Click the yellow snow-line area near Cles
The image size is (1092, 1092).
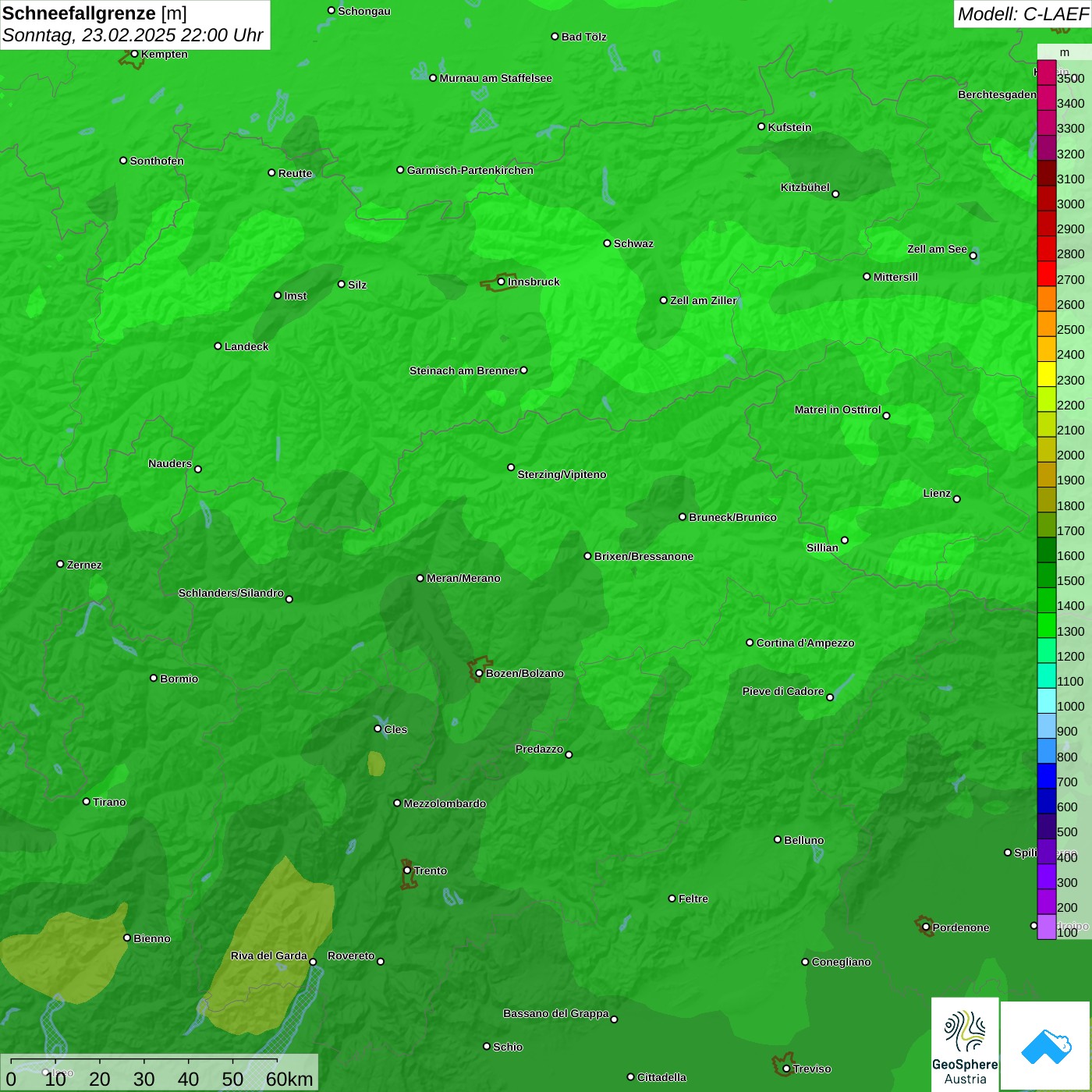click(x=376, y=763)
